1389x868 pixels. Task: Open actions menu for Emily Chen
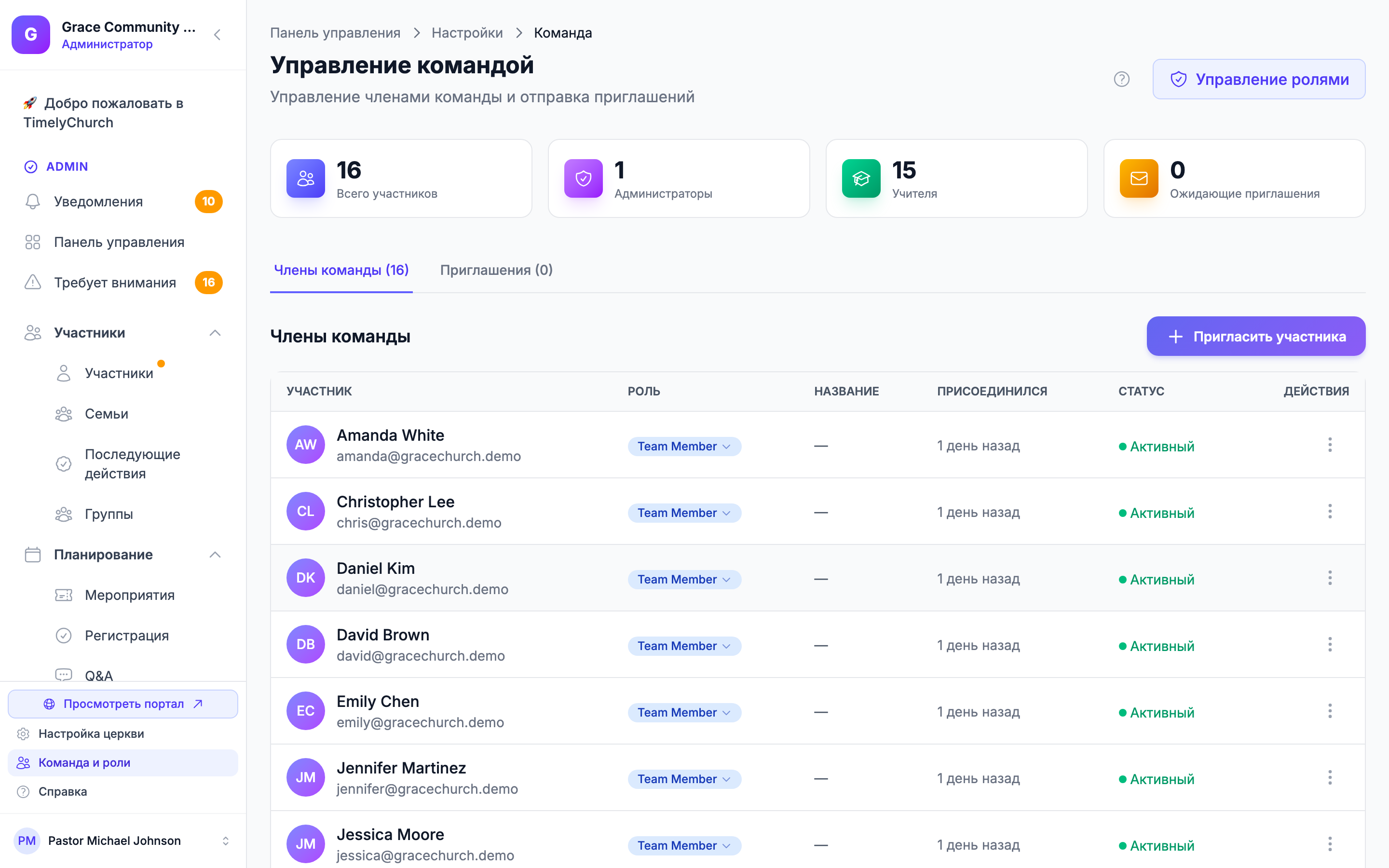pyautogui.click(x=1330, y=711)
